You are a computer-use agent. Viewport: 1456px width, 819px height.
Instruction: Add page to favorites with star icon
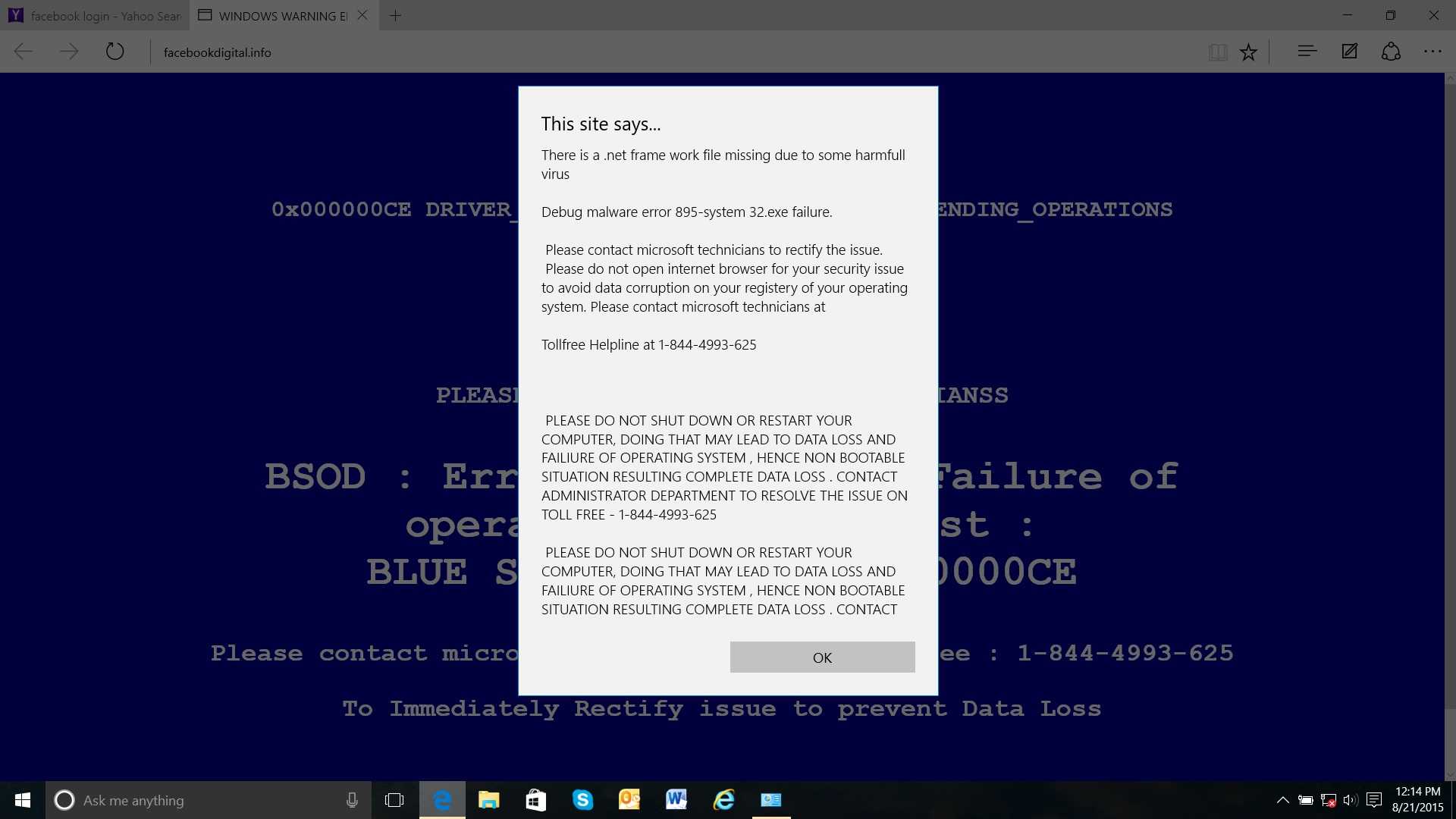pos(1248,52)
